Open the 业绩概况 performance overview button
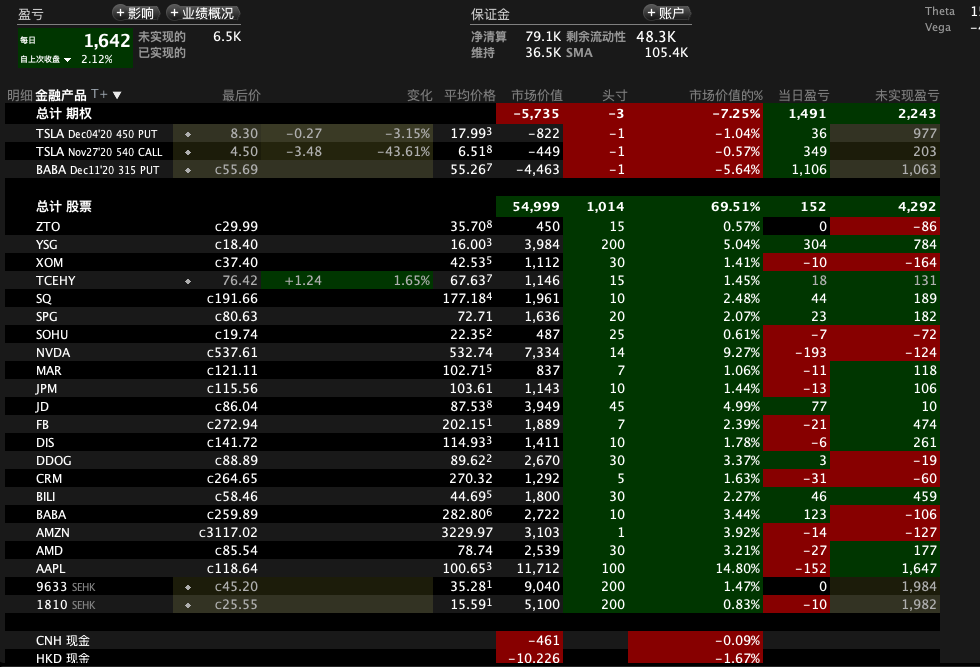Image resolution: width=980 pixels, height=667 pixels. tap(202, 13)
